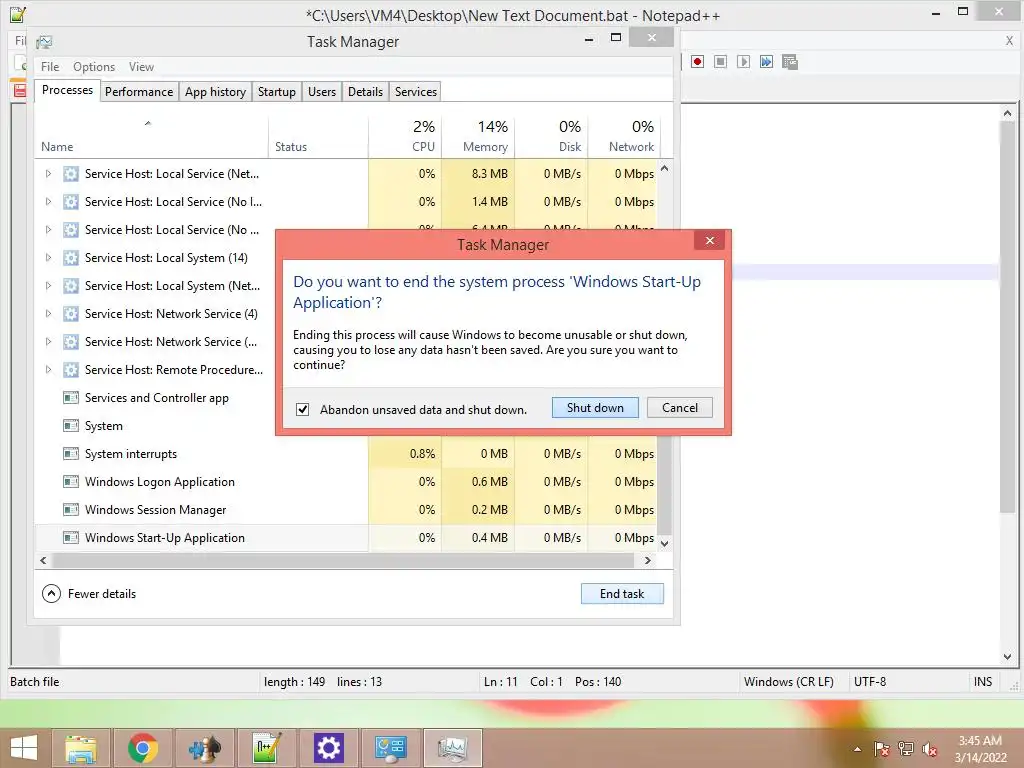Open Action Center flag in system tray
Screen dimensions: 1024x768
coord(882,749)
